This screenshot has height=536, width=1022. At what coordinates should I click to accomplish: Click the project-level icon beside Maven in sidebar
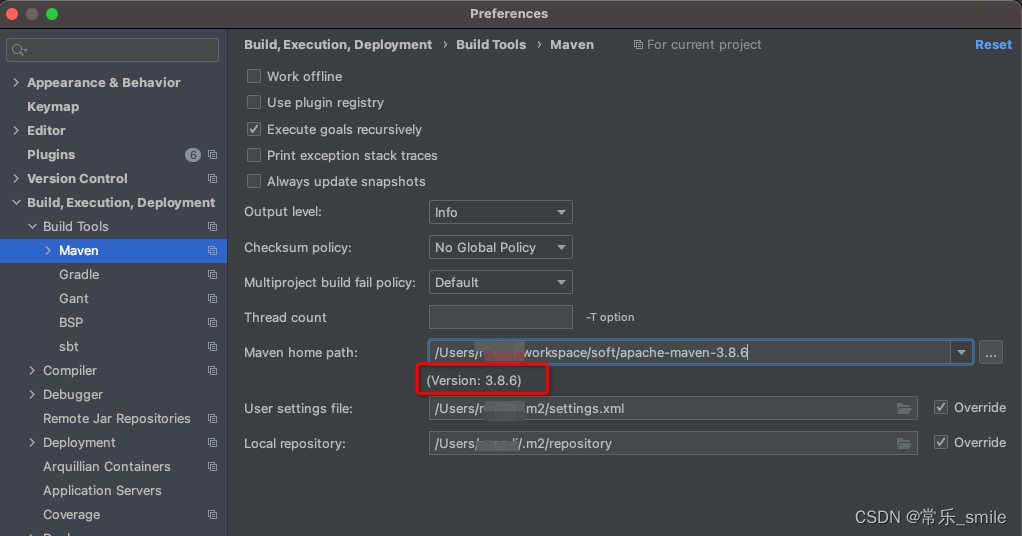point(212,251)
